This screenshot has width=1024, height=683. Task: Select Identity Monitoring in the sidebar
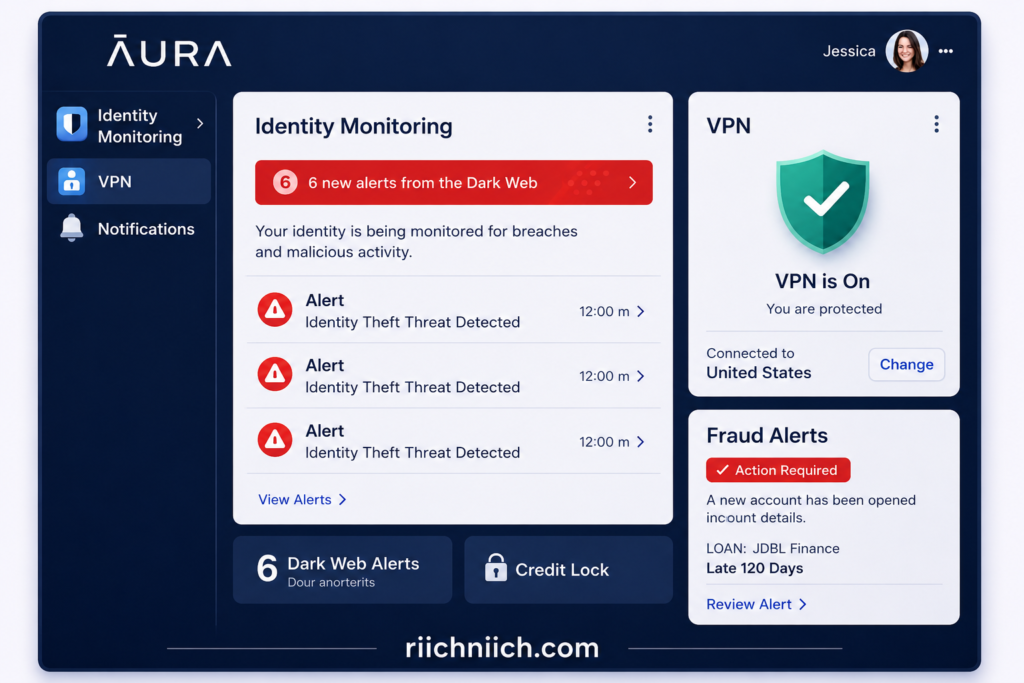tap(129, 125)
